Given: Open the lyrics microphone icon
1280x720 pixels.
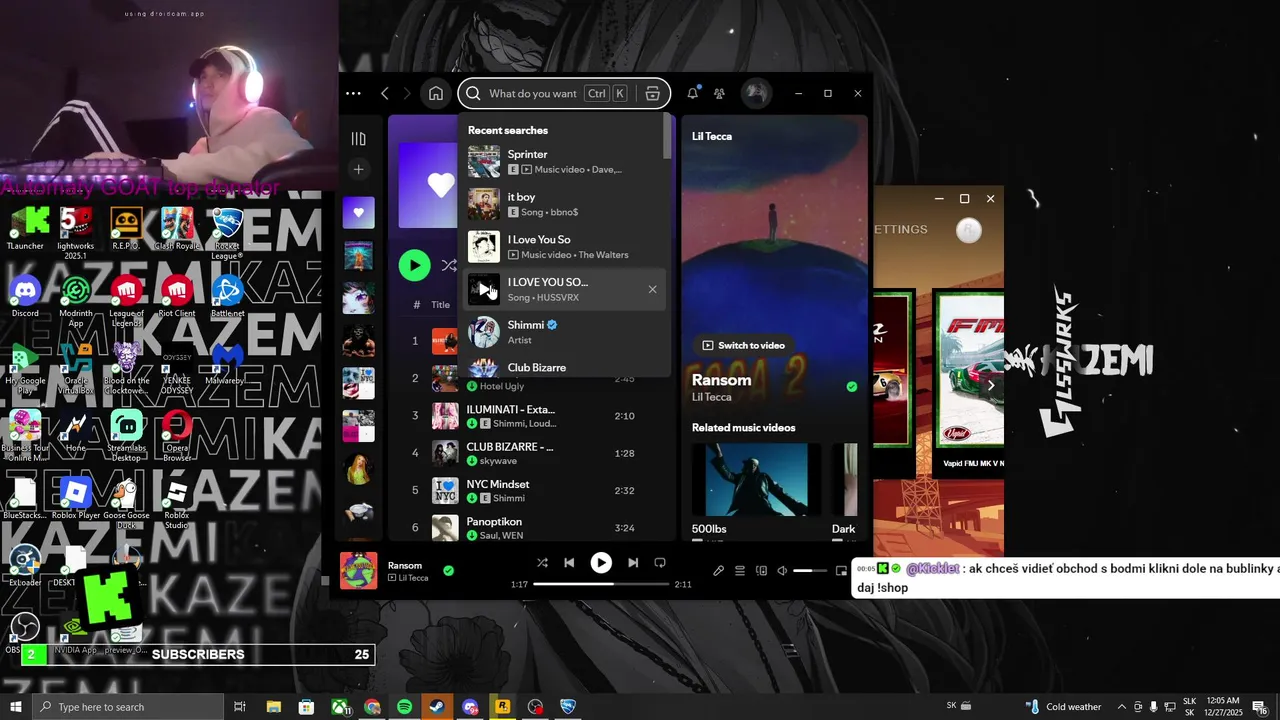Looking at the screenshot, I should [718, 571].
